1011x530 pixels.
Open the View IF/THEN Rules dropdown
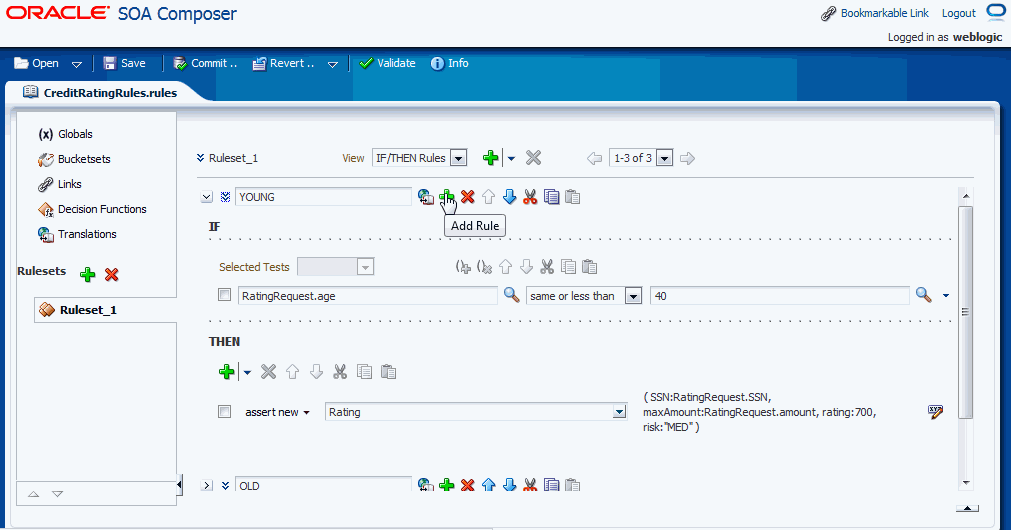(458, 158)
